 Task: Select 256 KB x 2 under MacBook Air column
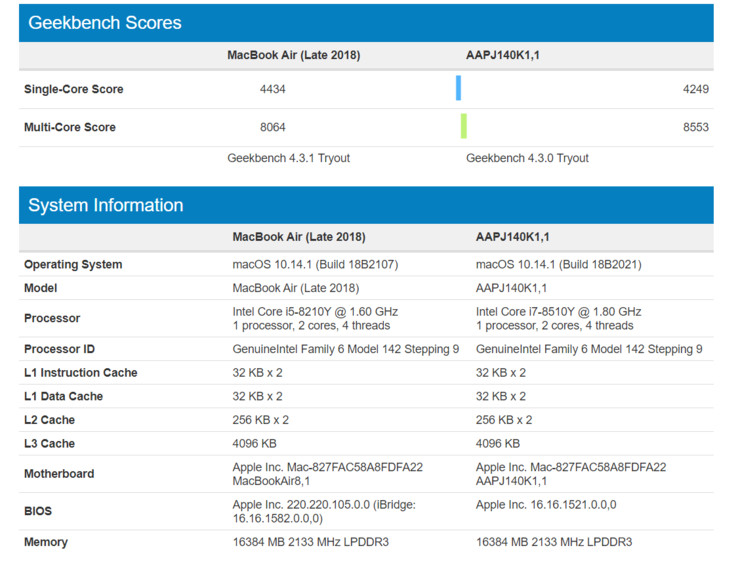[260, 420]
